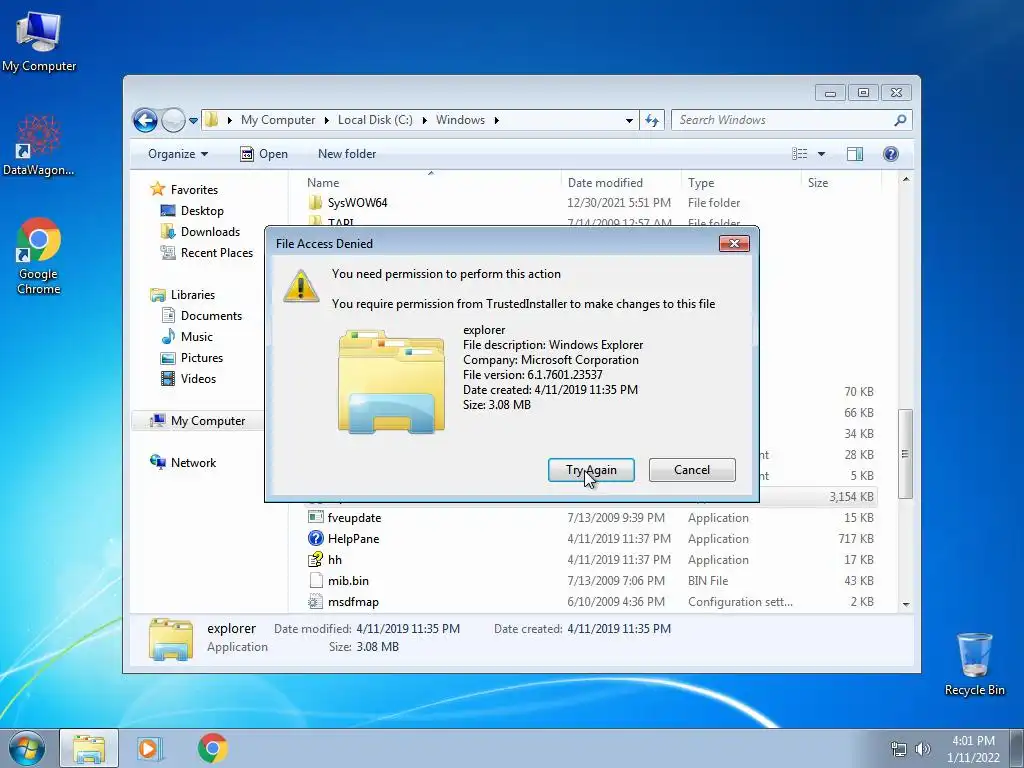Image resolution: width=1024 pixels, height=768 pixels.
Task: Click scrollbar down arrow in file list
Action: click(906, 604)
